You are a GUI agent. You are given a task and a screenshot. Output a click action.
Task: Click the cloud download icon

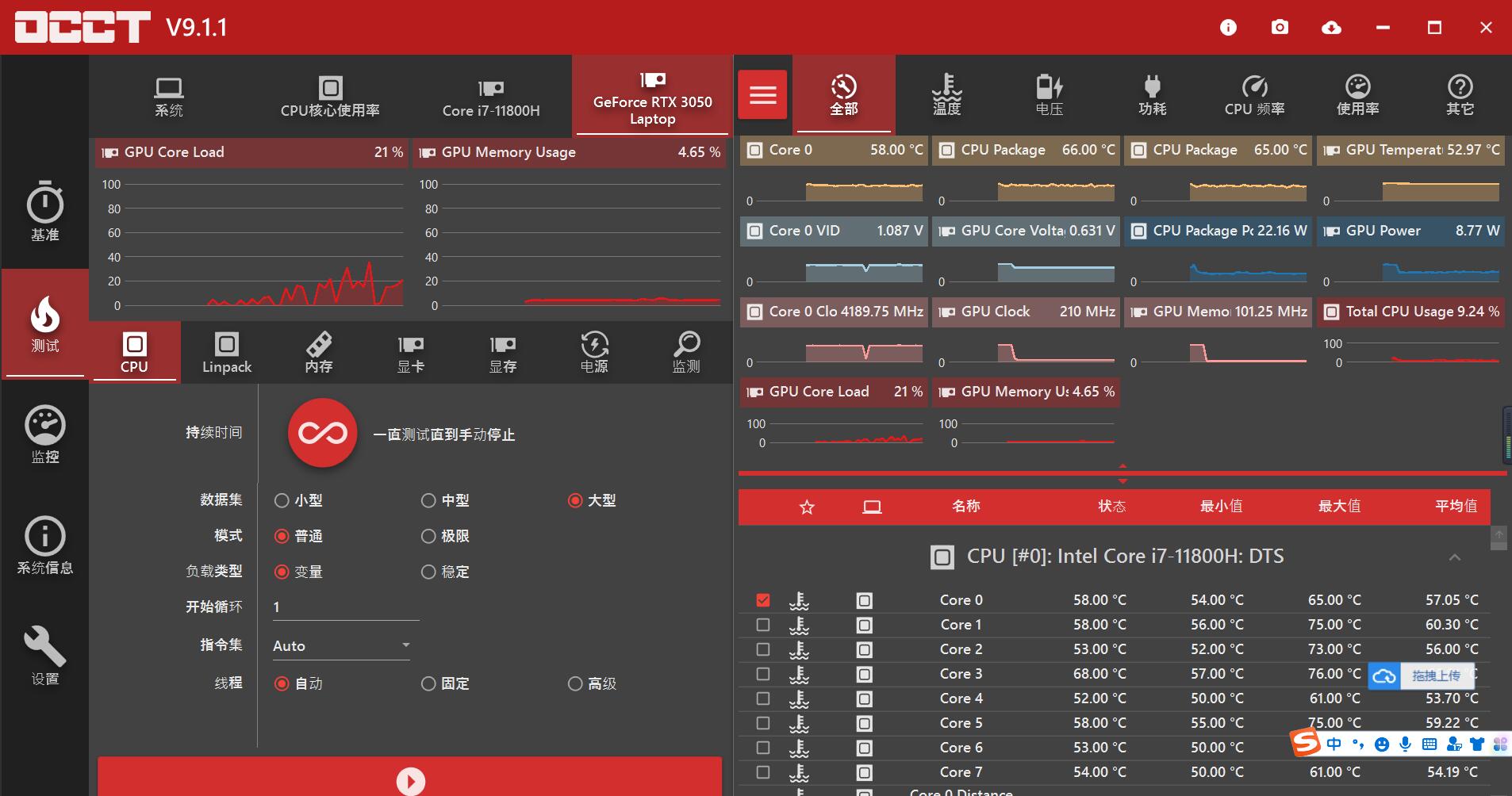pos(1331,28)
